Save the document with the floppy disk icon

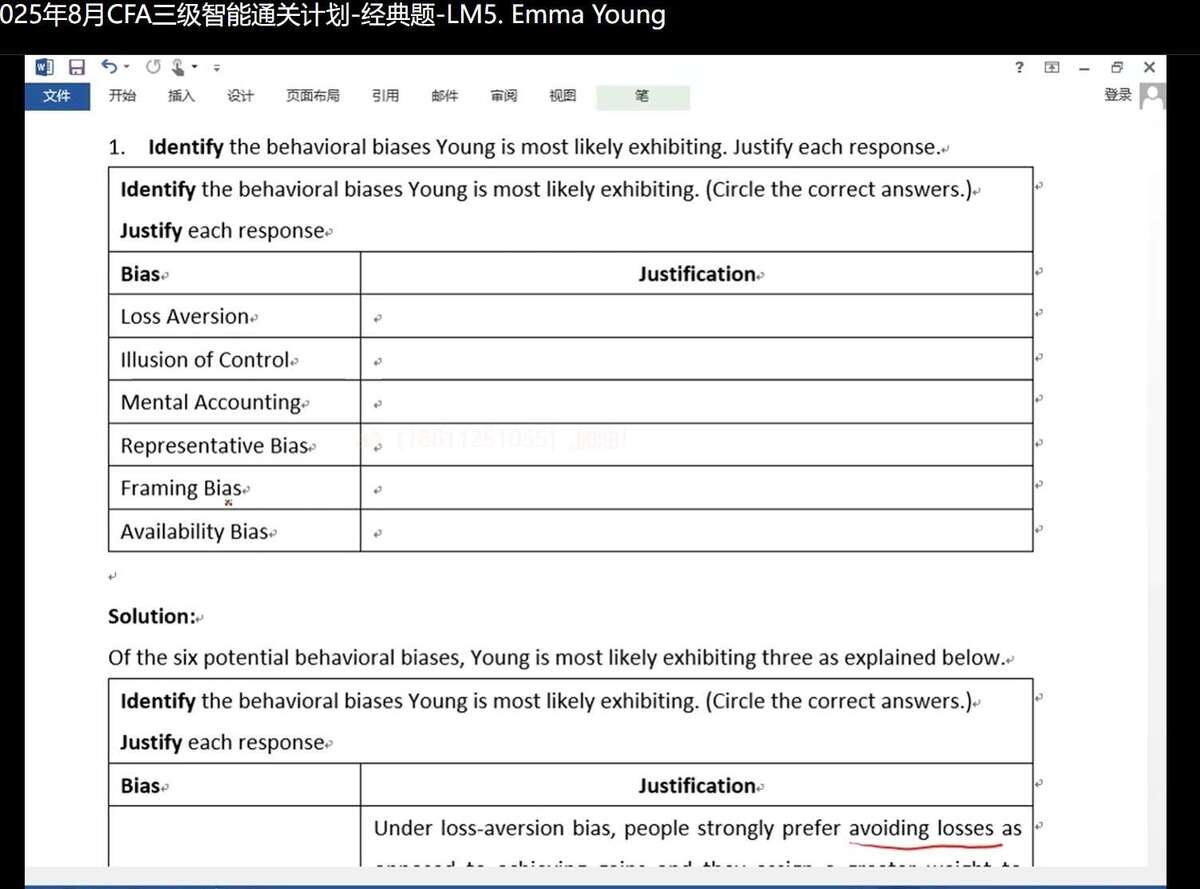click(x=77, y=67)
